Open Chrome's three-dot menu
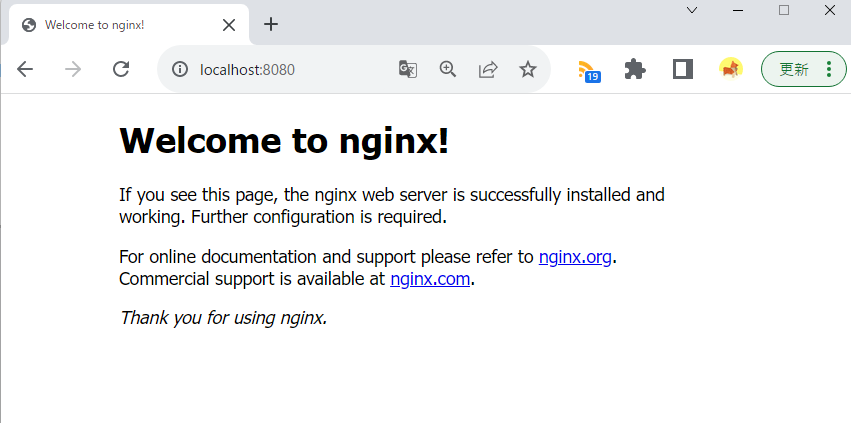This screenshot has width=851, height=423. (x=829, y=69)
